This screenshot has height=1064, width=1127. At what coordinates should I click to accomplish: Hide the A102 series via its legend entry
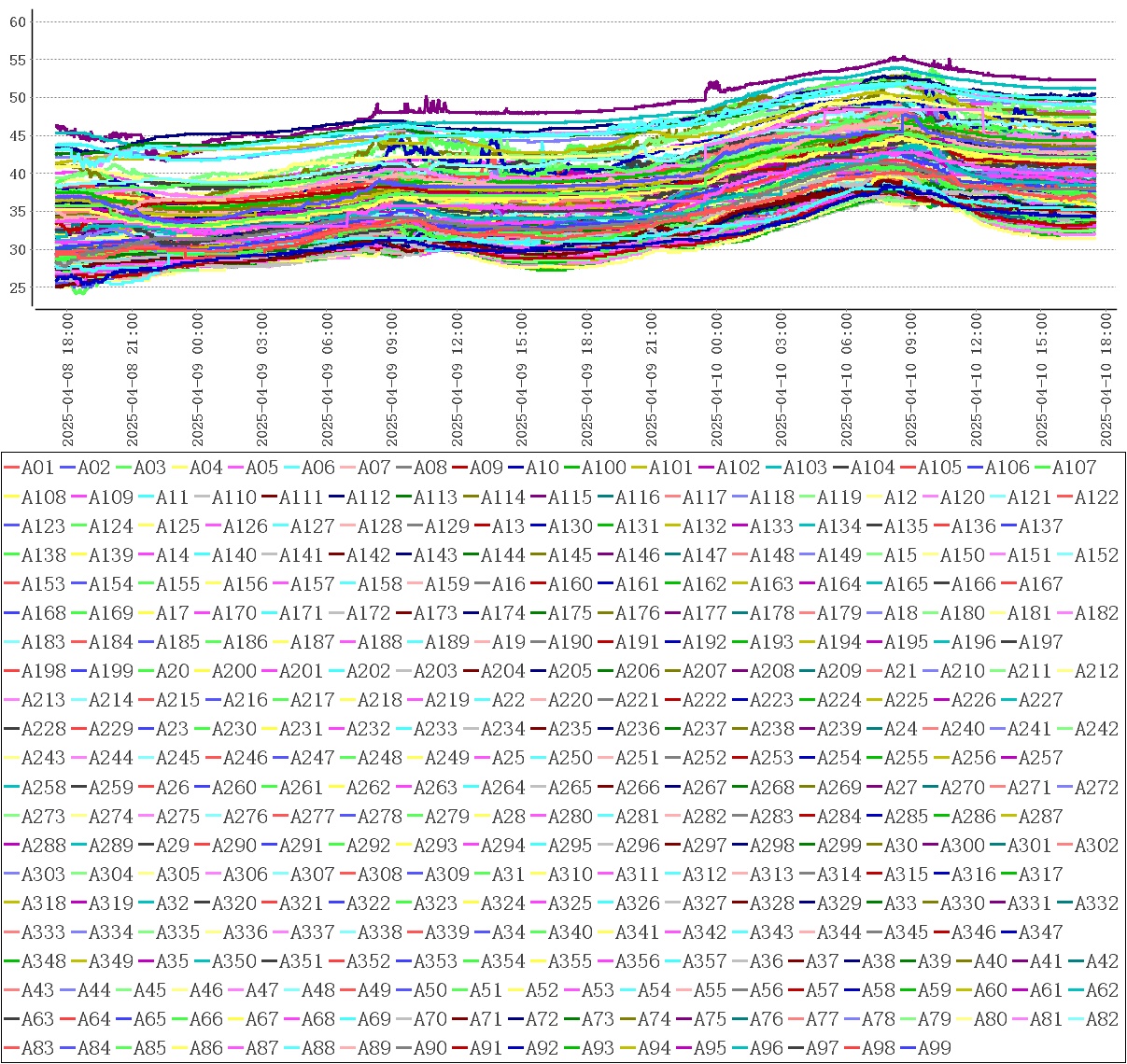(x=738, y=469)
